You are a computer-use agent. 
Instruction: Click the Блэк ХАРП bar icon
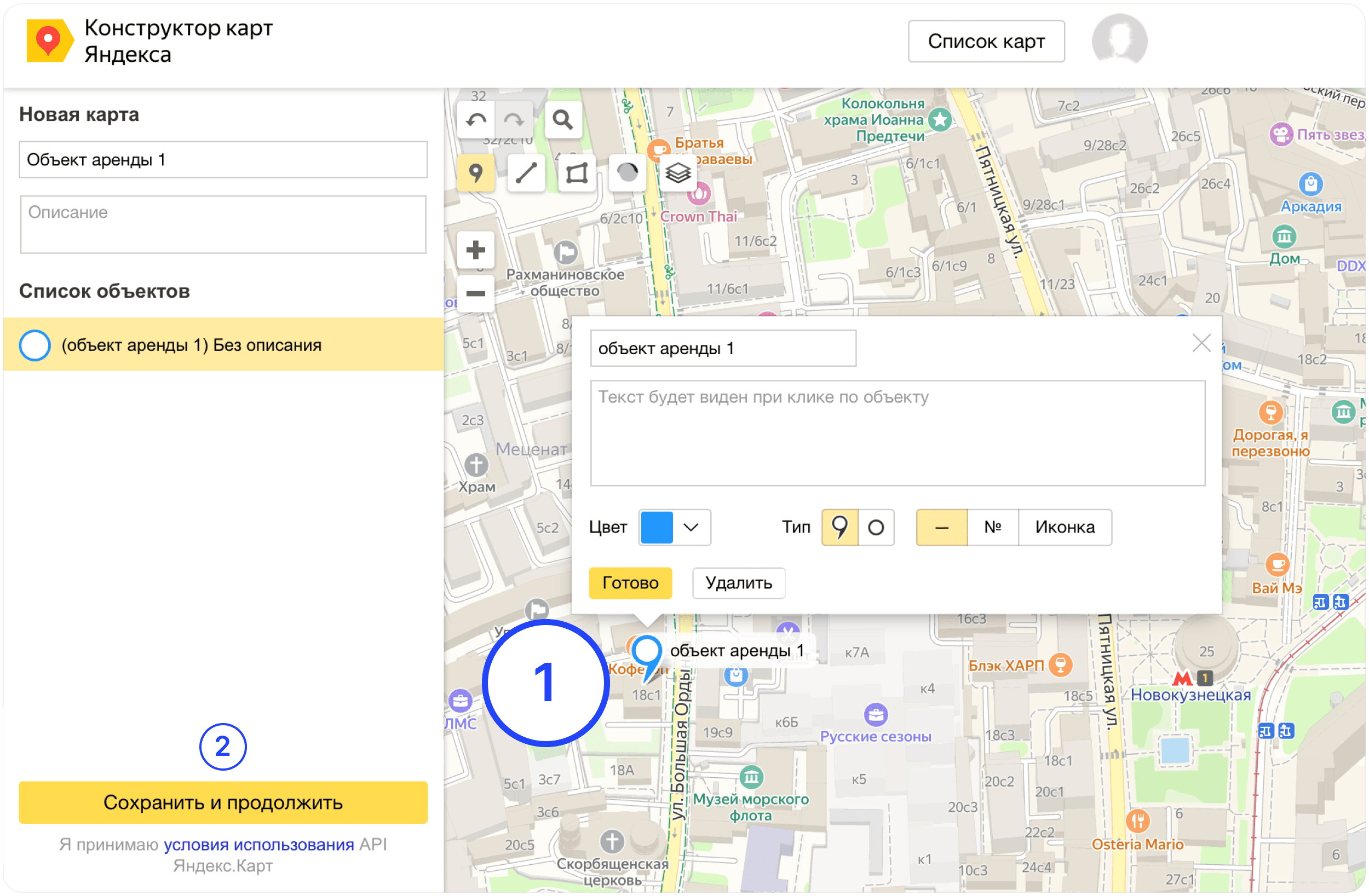(1061, 666)
